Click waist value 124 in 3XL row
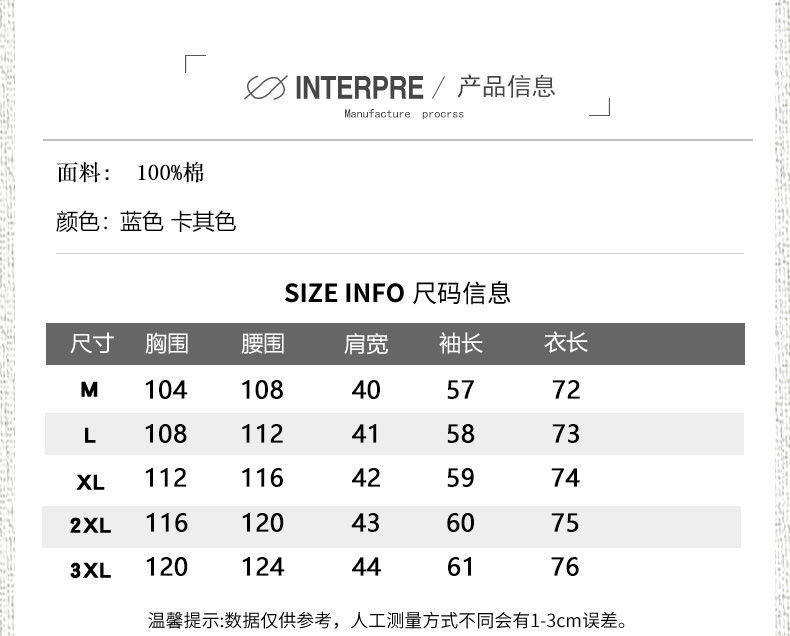 (x=262, y=567)
